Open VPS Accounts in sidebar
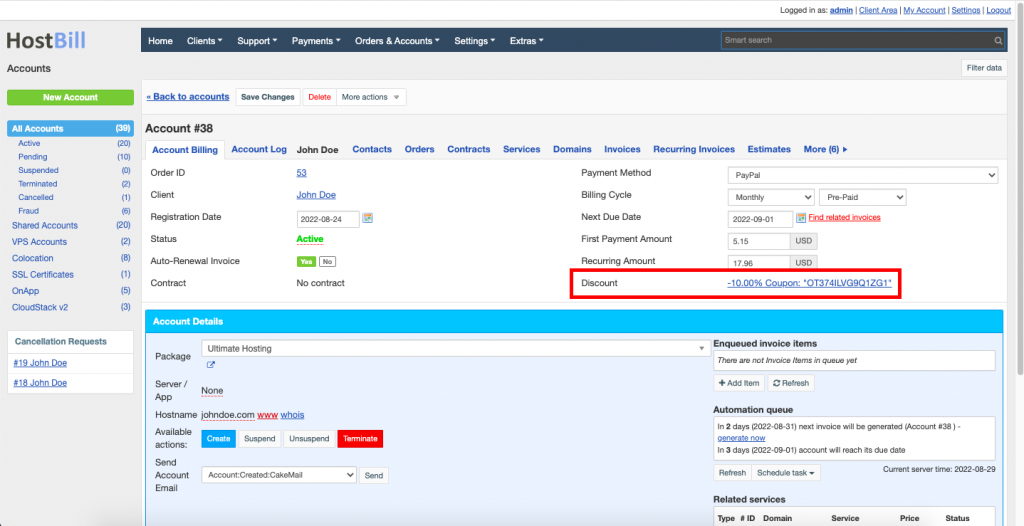 39,242
